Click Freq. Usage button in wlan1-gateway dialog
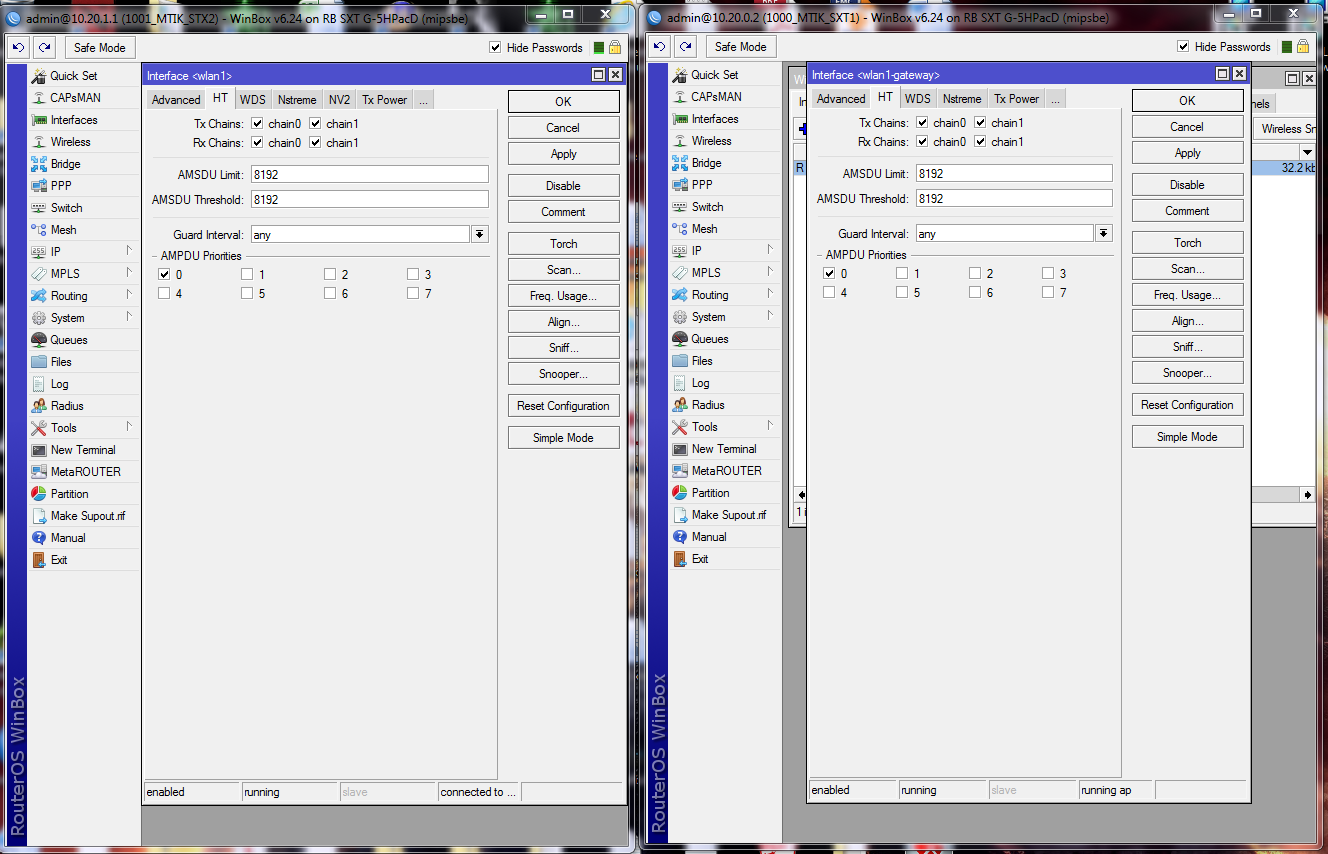The width and height of the screenshot is (1328, 854). tap(1188, 295)
